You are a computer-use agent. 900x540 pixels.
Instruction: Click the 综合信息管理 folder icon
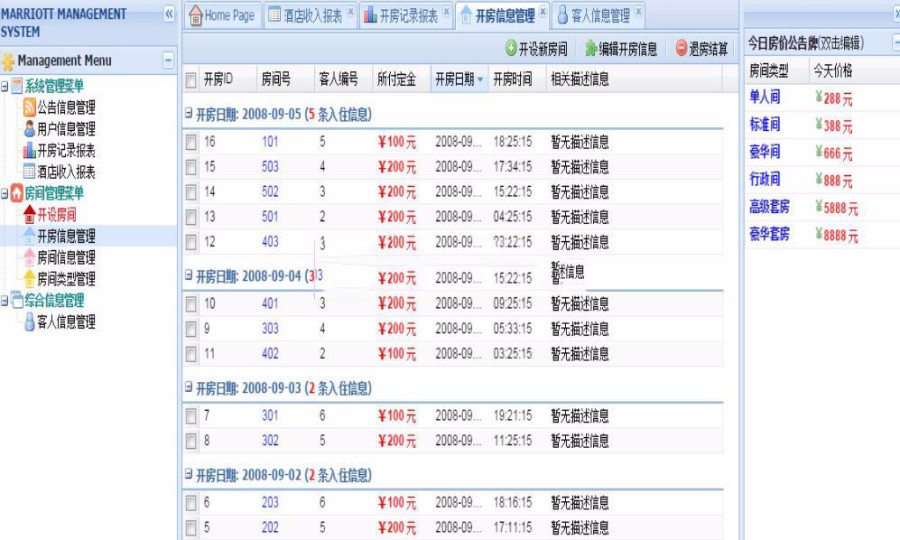pyautogui.click(x=17, y=300)
